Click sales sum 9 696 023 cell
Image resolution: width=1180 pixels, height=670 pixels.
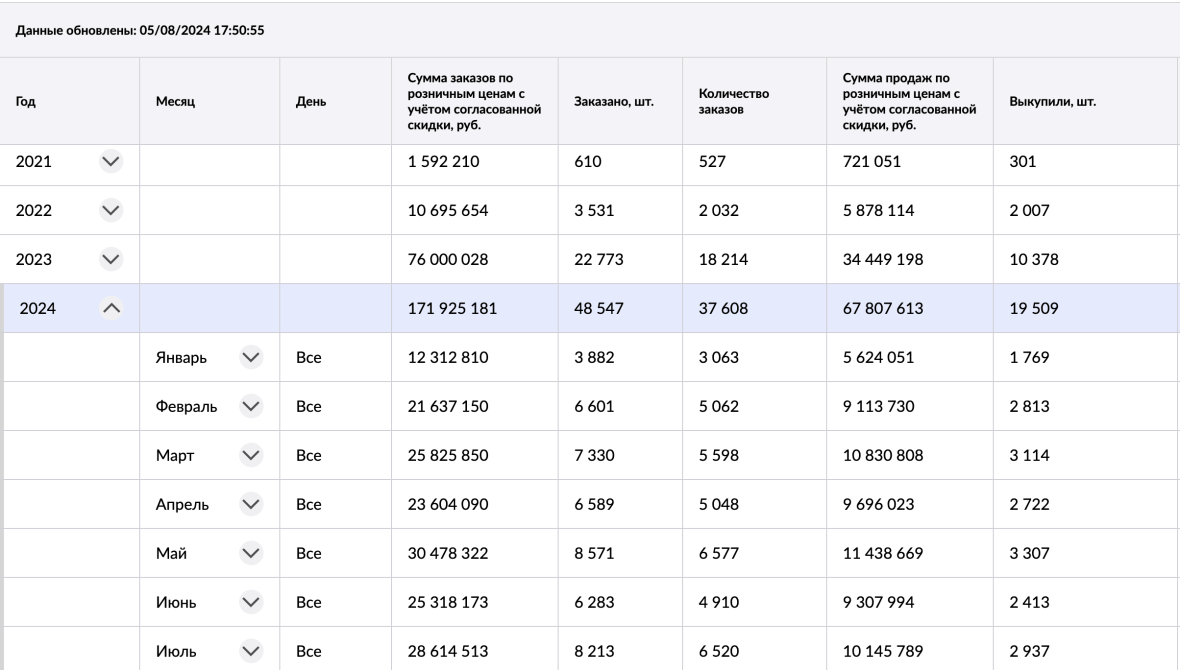910,504
